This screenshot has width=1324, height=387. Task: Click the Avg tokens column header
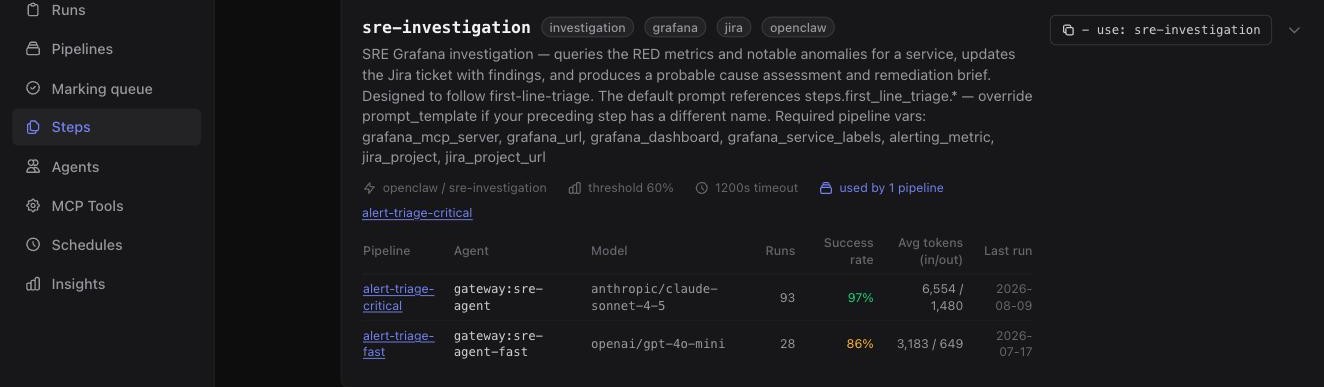(930, 251)
